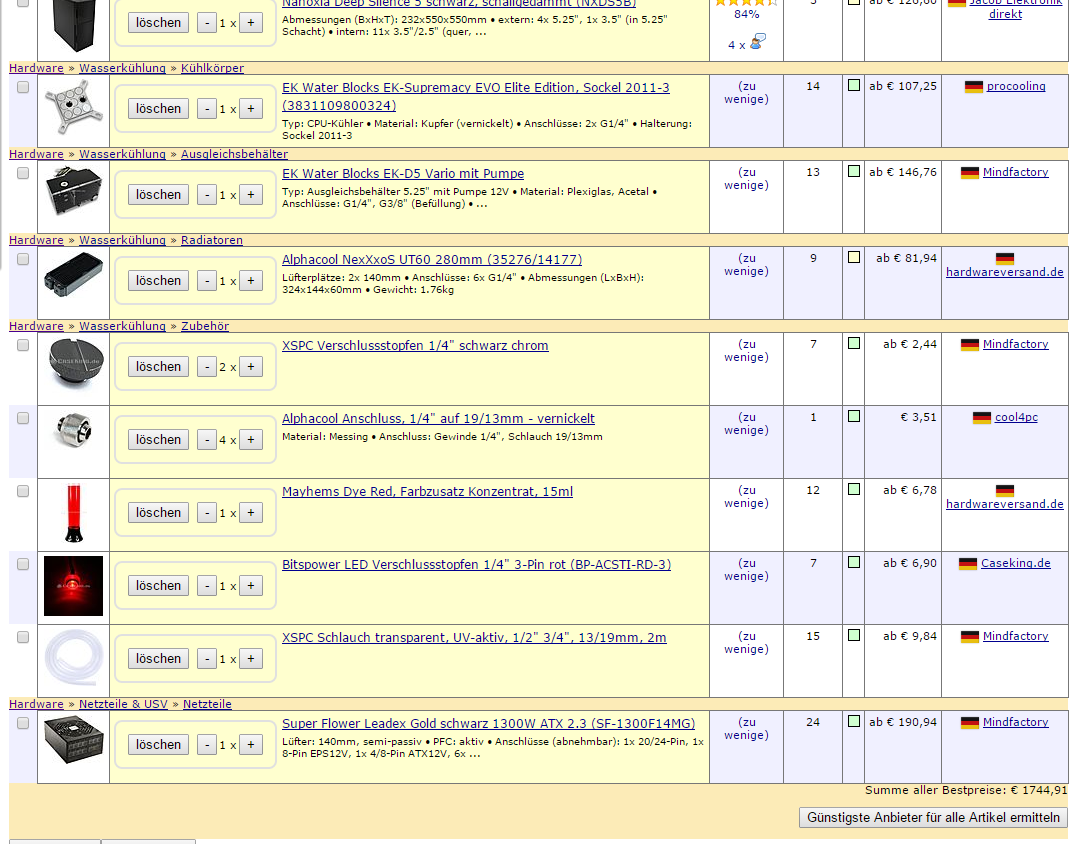Delete the Alphacool NexXxoS radiator with löschen

(x=158, y=281)
